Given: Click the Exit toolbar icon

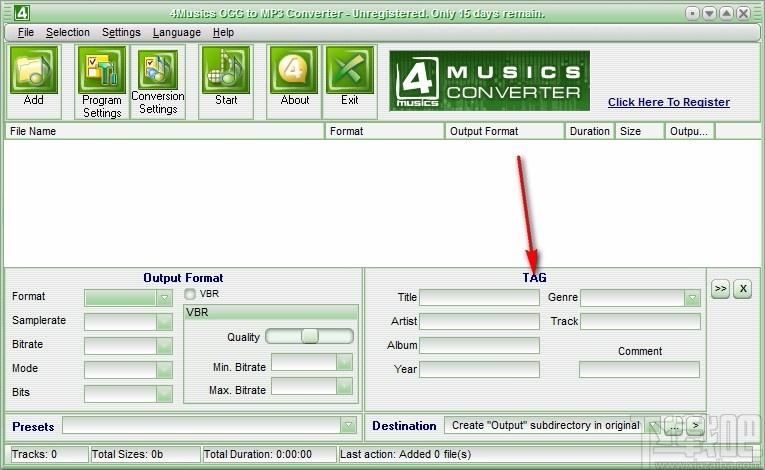Looking at the screenshot, I should [x=350, y=70].
